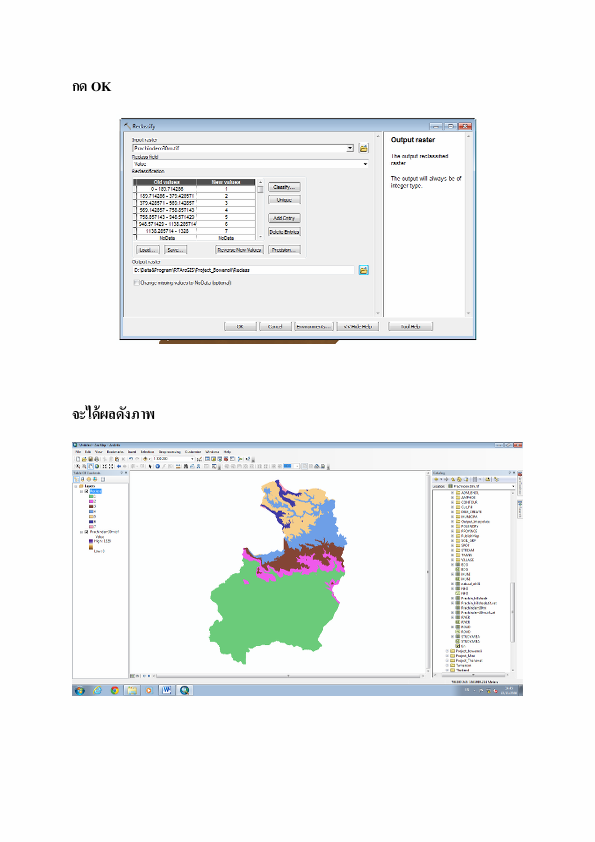Viewport: 595px width, 842px height.
Task: Select the Pan hand tool
Action: (x=91, y=466)
